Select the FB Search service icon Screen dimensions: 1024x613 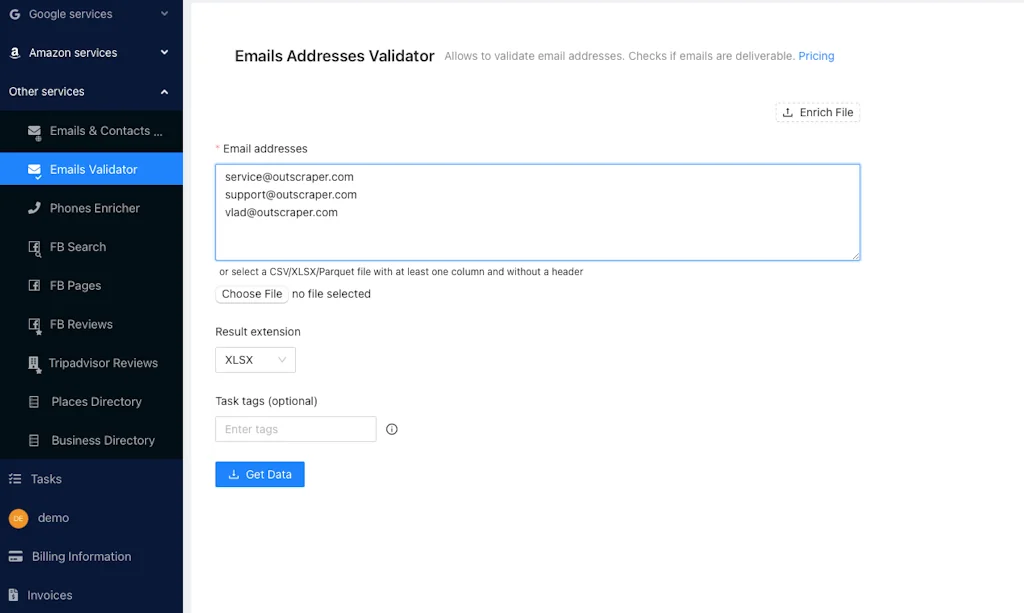[x=34, y=247]
